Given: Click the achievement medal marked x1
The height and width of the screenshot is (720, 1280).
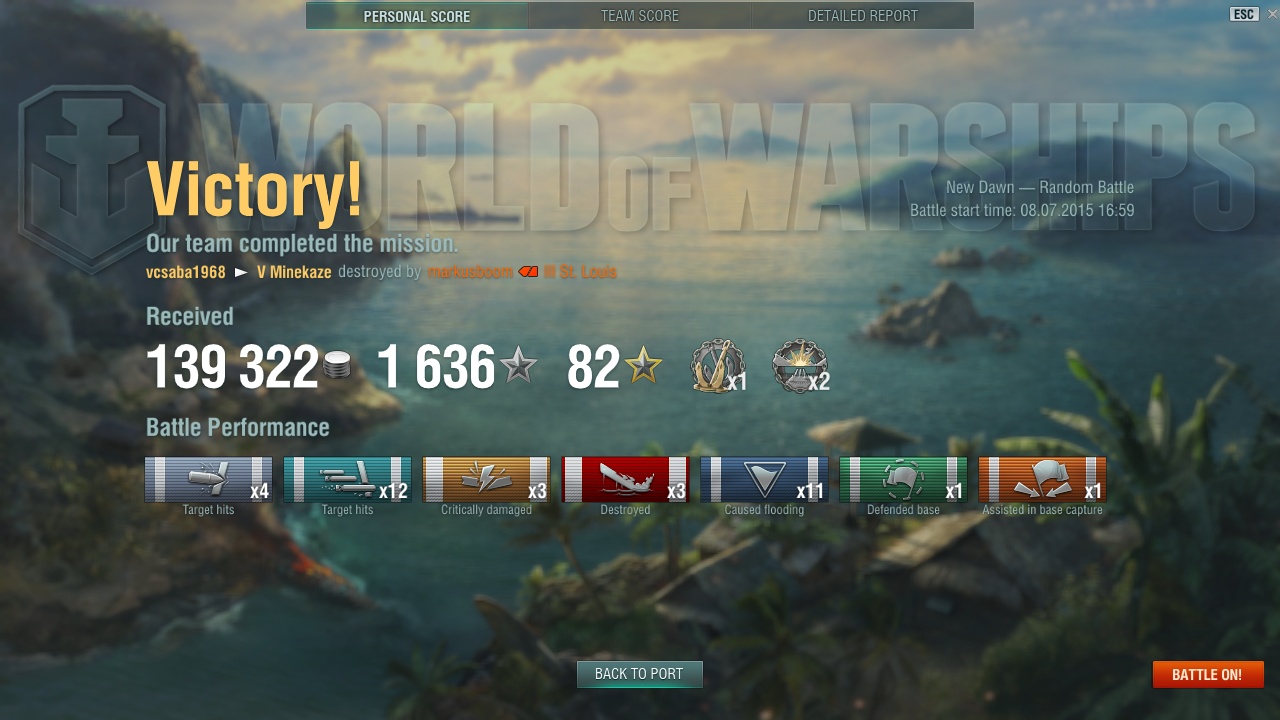Looking at the screenshot, I should (718, 366).
